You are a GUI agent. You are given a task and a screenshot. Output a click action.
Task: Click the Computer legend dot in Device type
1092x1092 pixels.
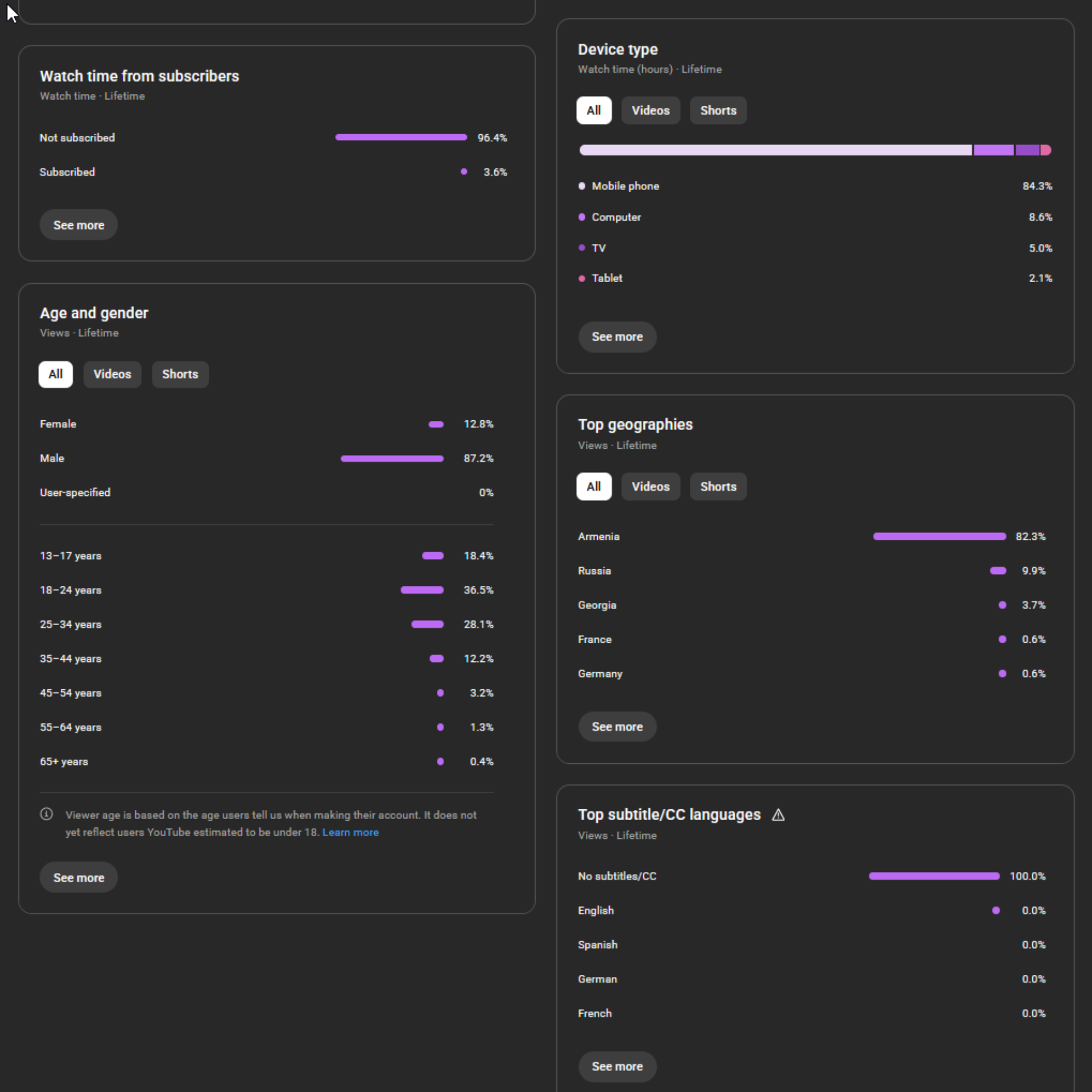point(581,217)
